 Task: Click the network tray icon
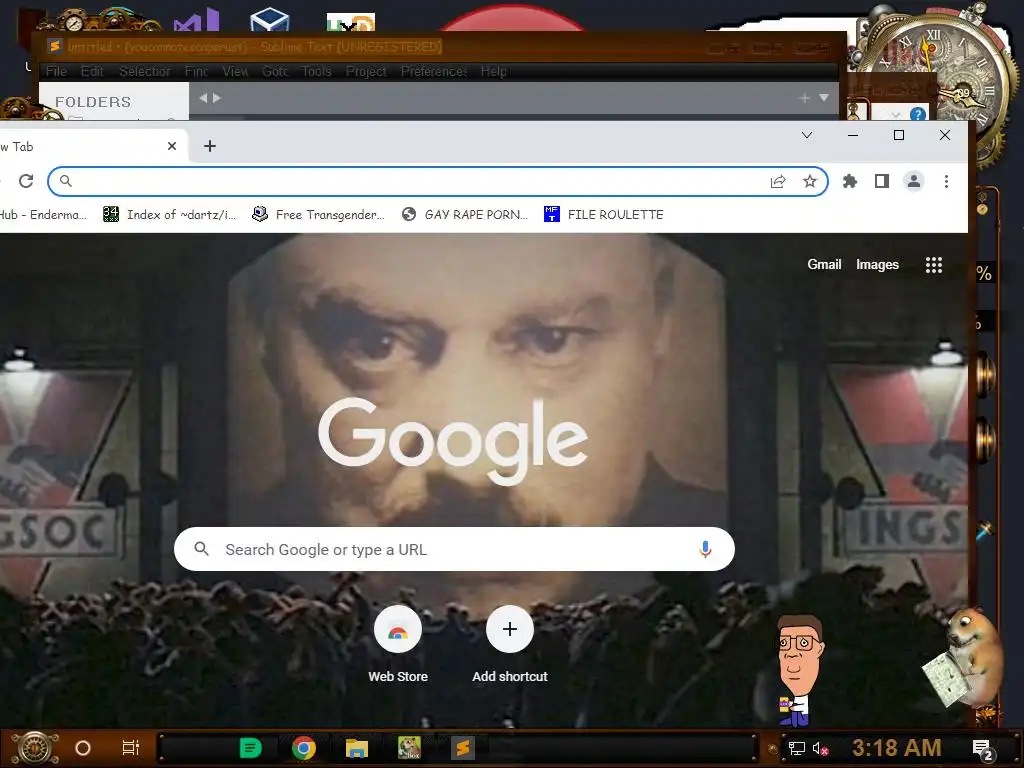pos(796,748)
